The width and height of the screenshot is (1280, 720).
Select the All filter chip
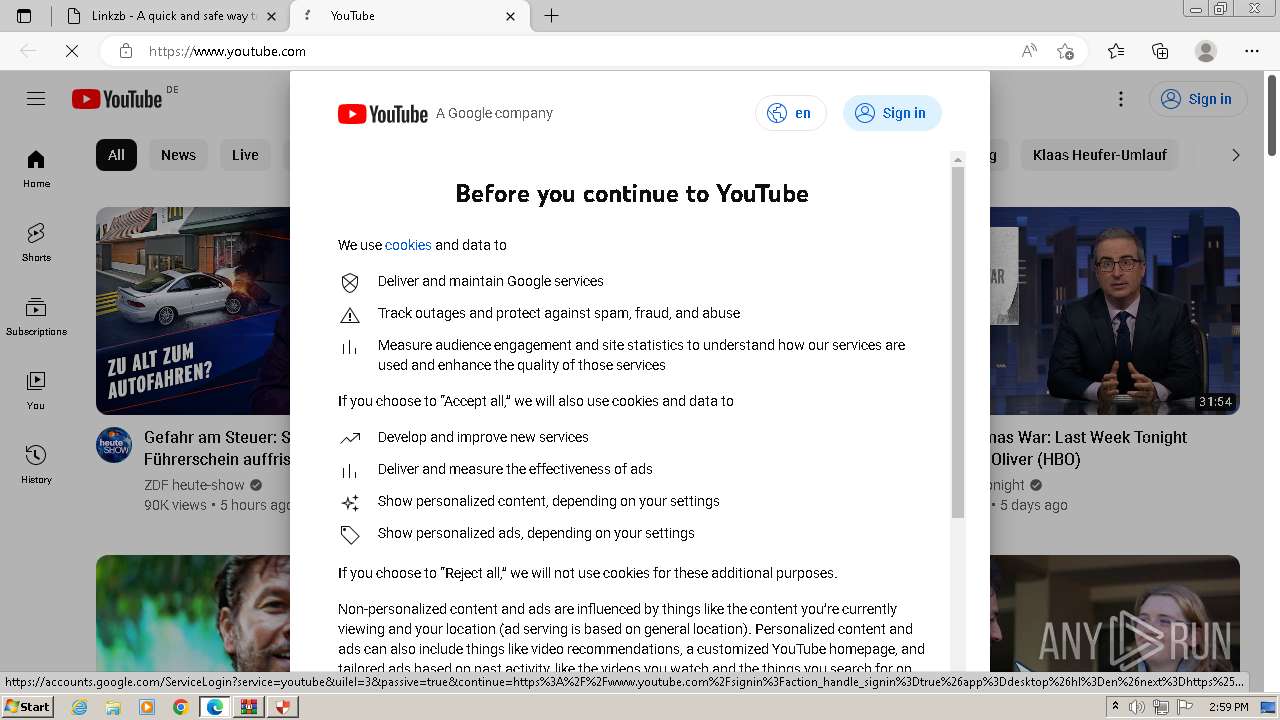click(x=116, y=155)
